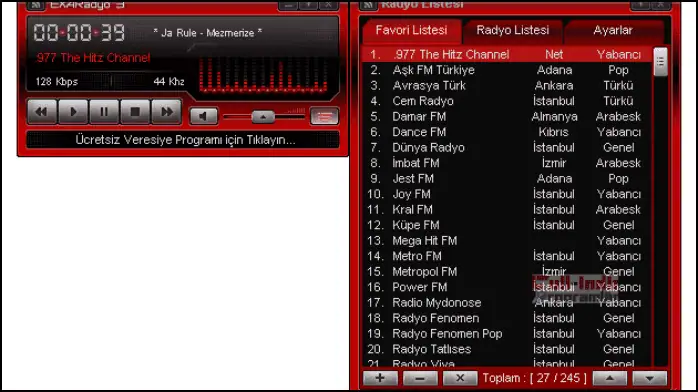Select Joy FM station

507,194
